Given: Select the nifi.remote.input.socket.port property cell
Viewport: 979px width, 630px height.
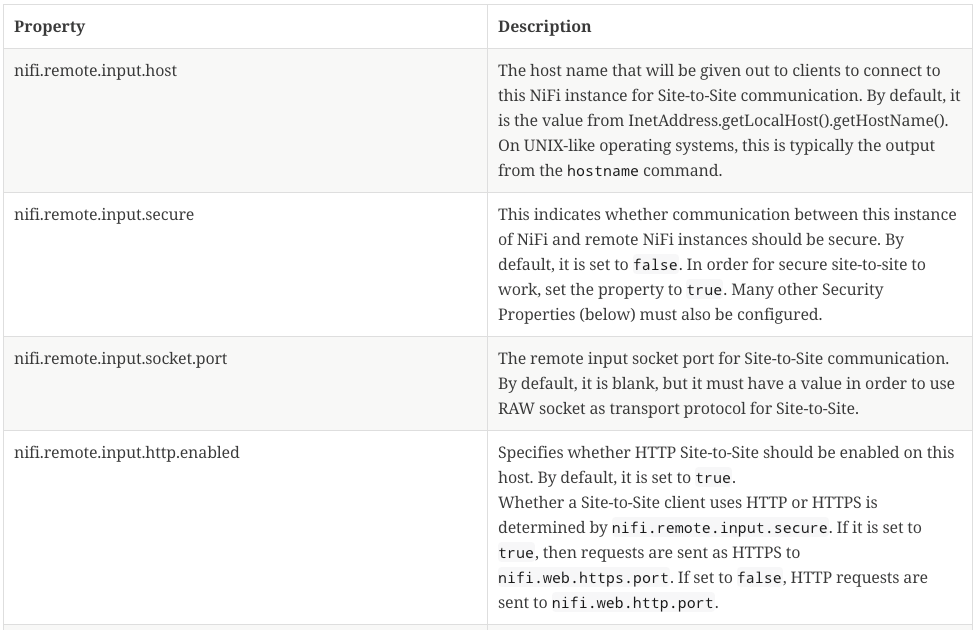Looking at the screenshot, I should (x=120, y=358).
